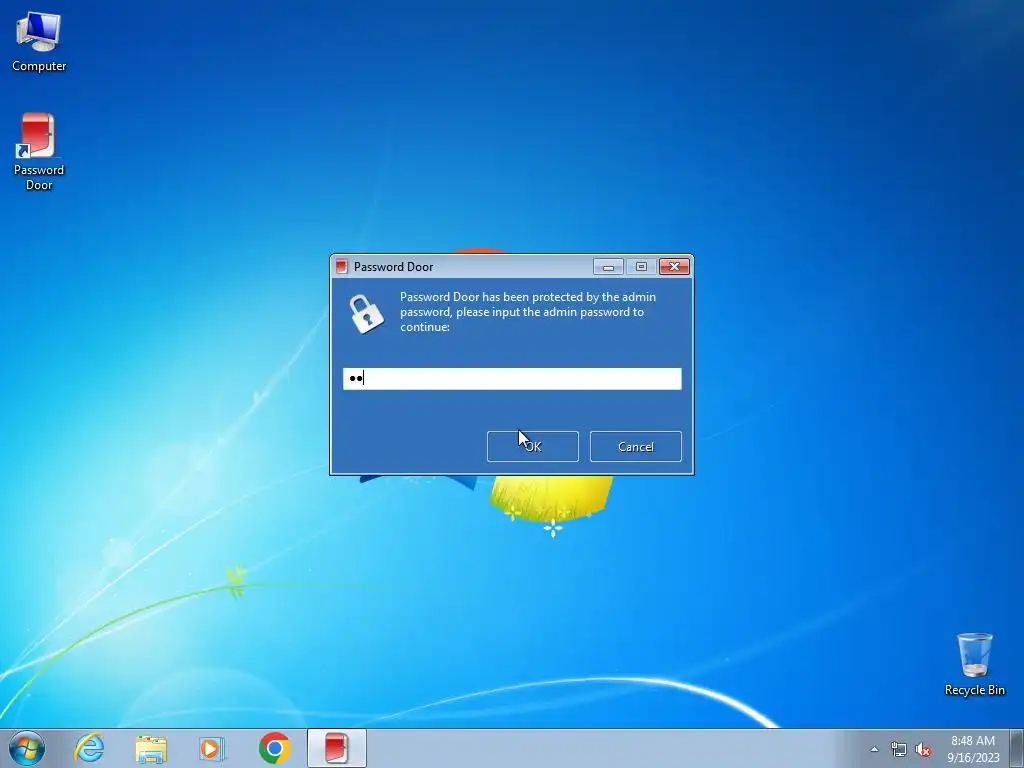Image resolution: width=1024 pixels, height=768 pixels.
Task: Select the Recycle Bin desktop icon
Action: coord(974,664)
